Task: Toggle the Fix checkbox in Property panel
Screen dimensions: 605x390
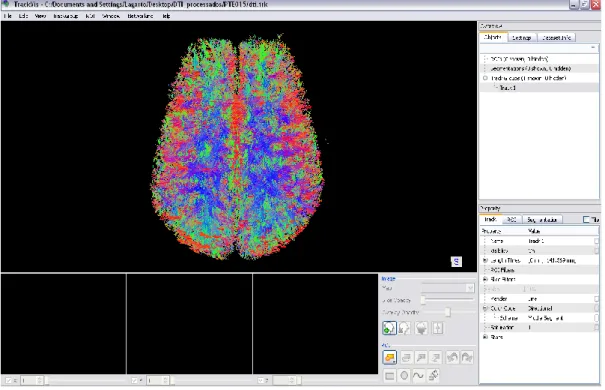Action: [586, 219]
